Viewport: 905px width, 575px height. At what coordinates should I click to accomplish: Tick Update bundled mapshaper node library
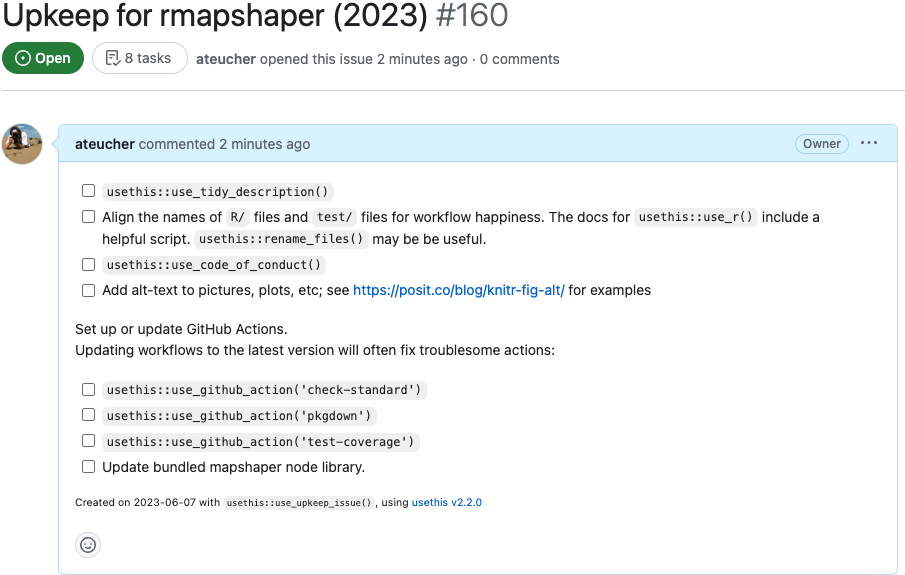[x=88, y=466]
